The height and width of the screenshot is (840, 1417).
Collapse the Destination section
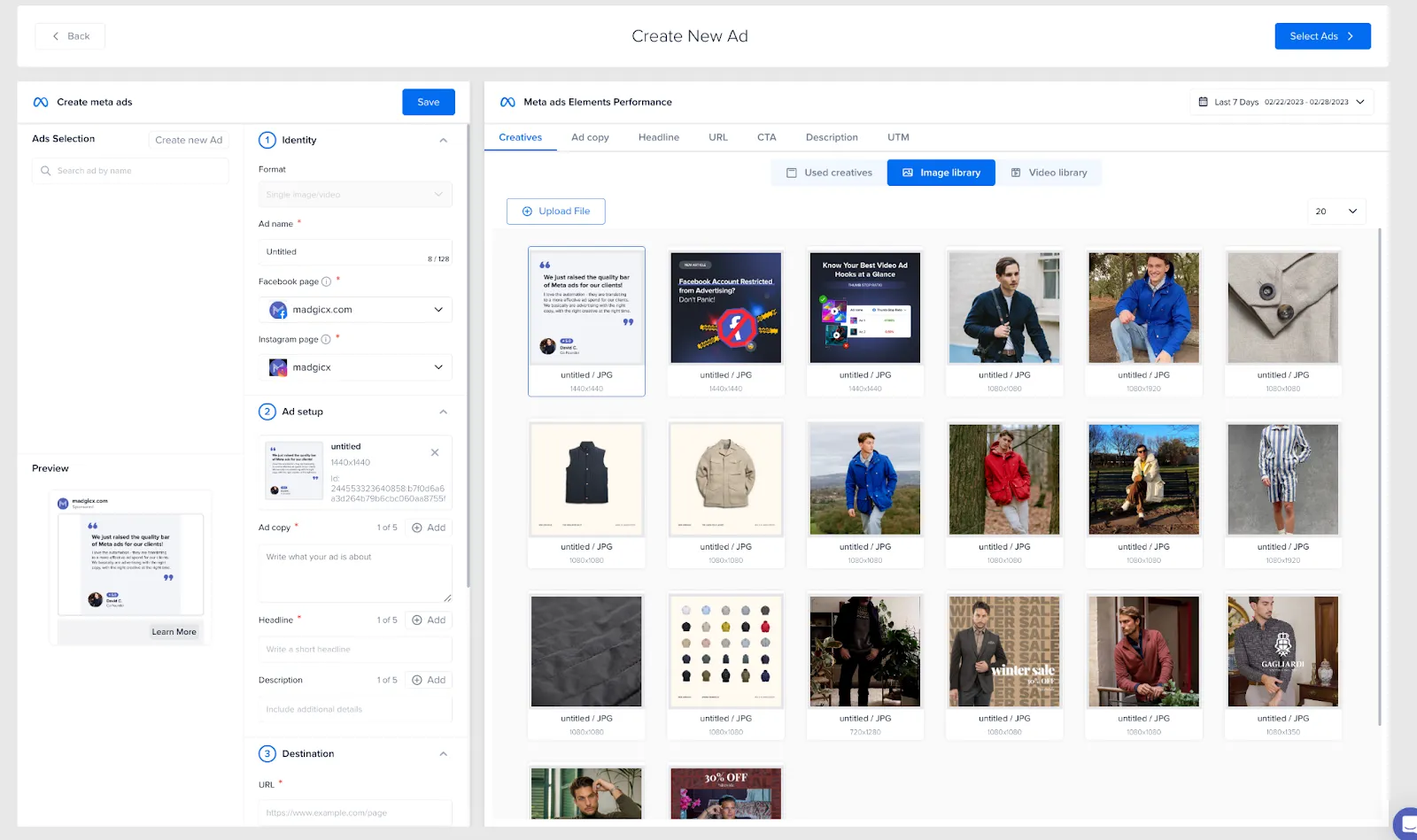[444, 754]
